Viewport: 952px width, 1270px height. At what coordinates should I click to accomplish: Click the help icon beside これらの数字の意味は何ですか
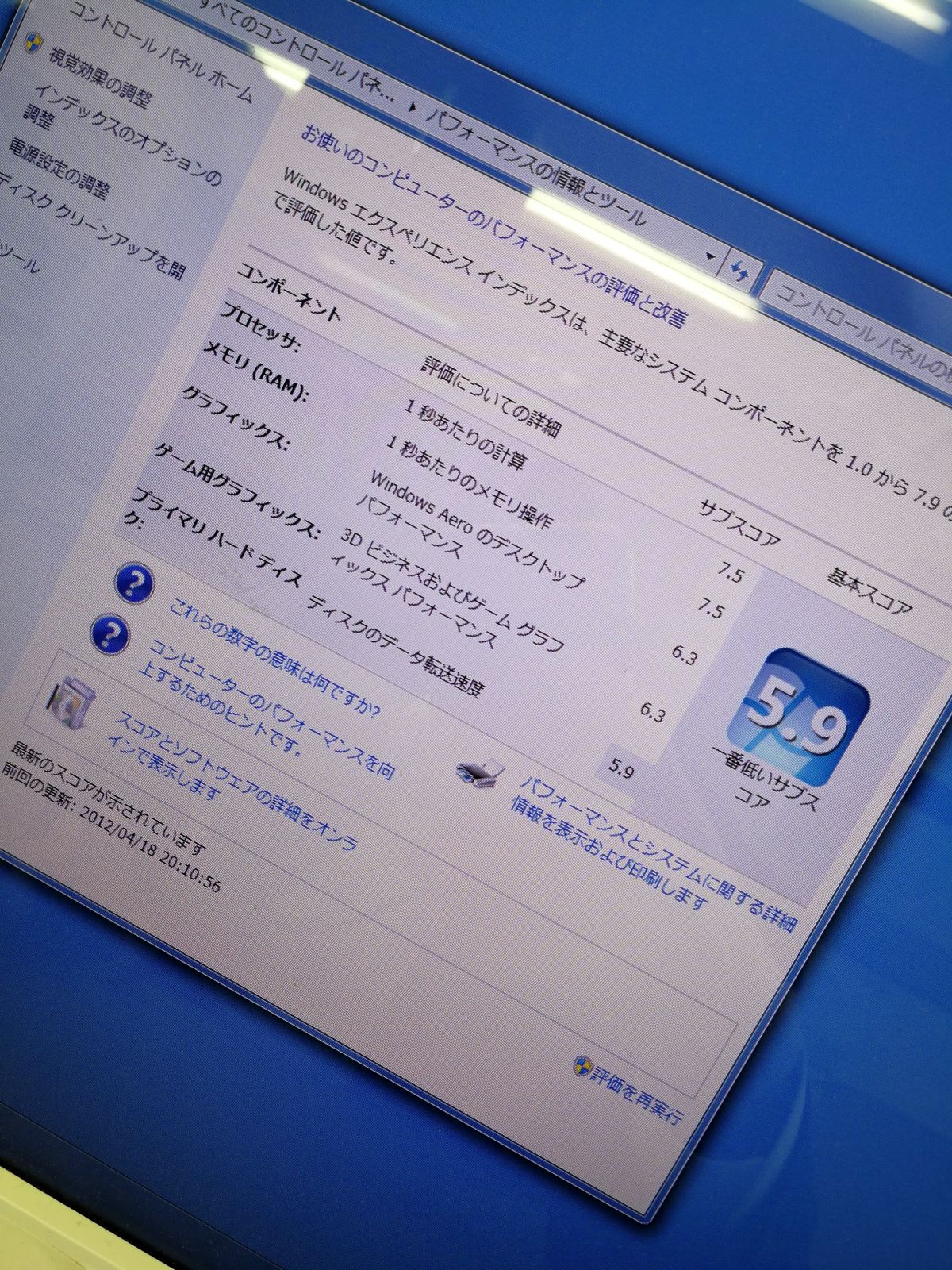134,583
